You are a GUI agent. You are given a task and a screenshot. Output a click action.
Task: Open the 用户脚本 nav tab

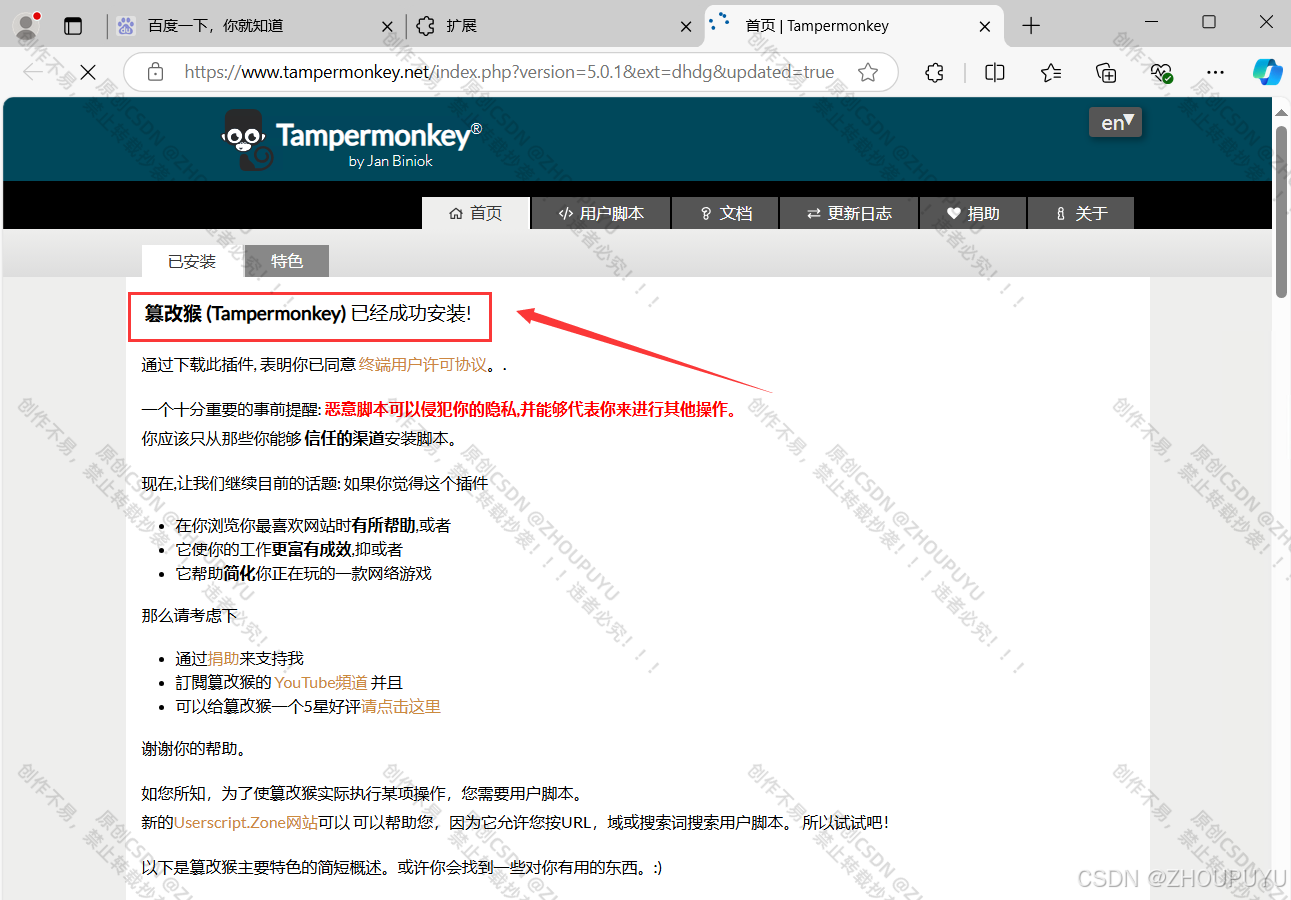coord(601,213)
